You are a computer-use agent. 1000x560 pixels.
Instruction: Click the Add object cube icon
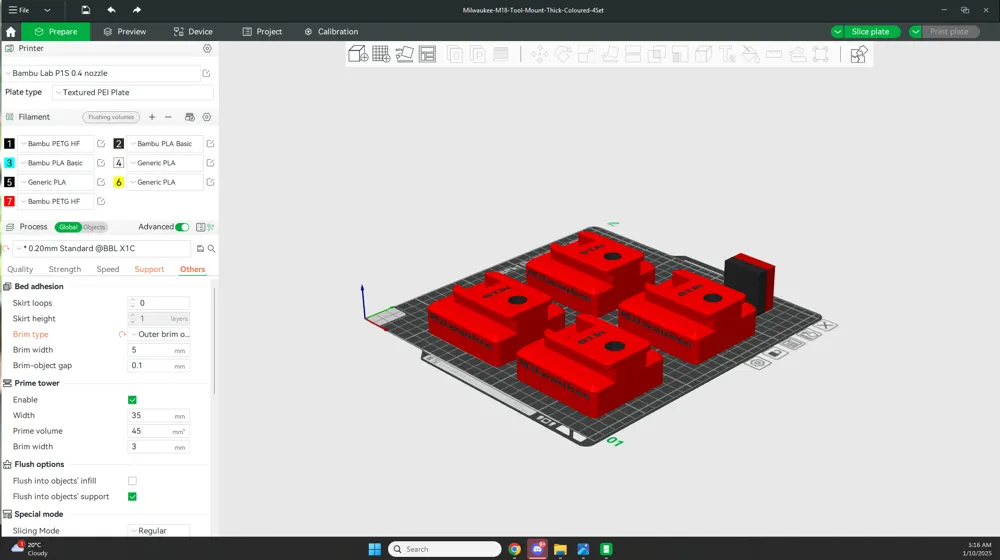358,54
